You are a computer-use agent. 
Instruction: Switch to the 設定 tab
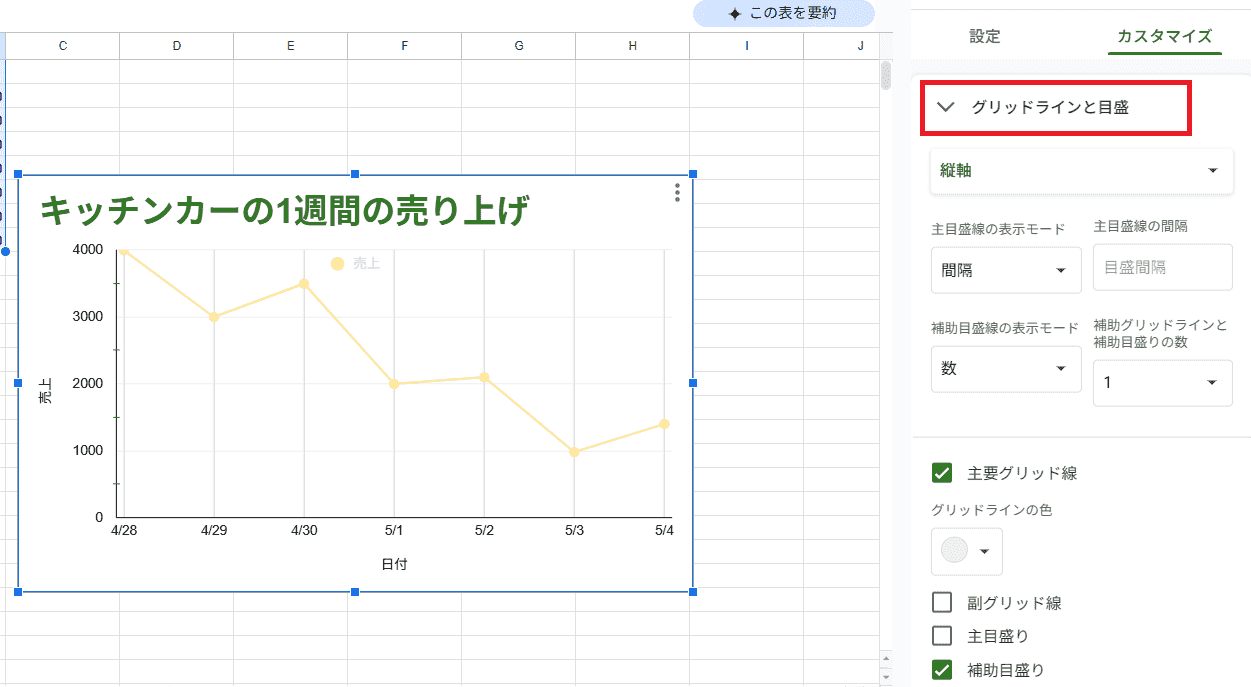point(984,36)
